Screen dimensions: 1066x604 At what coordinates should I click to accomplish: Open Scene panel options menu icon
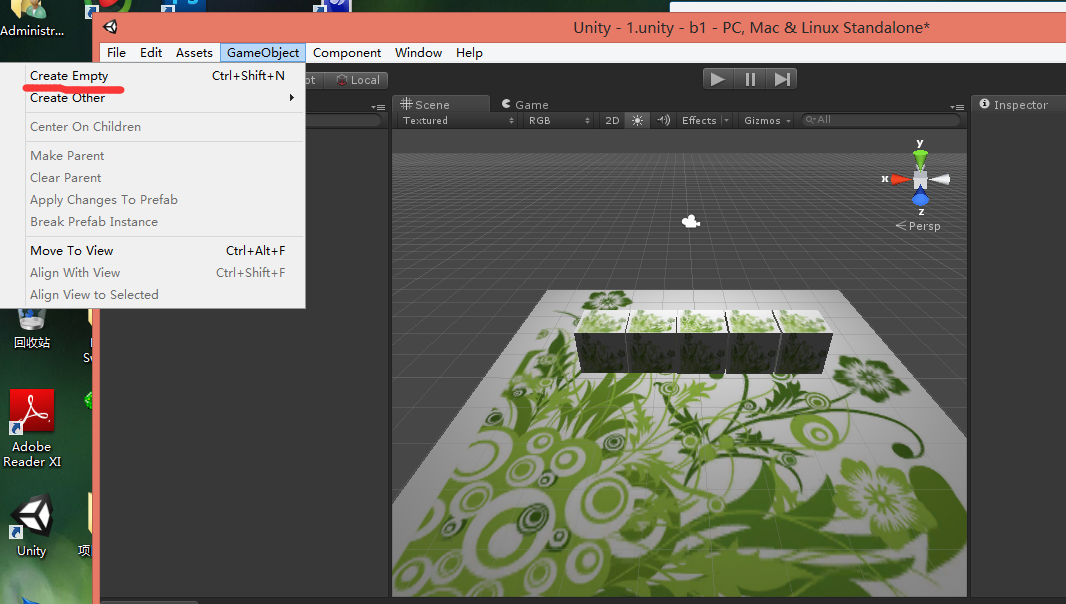tap(957, 107)
